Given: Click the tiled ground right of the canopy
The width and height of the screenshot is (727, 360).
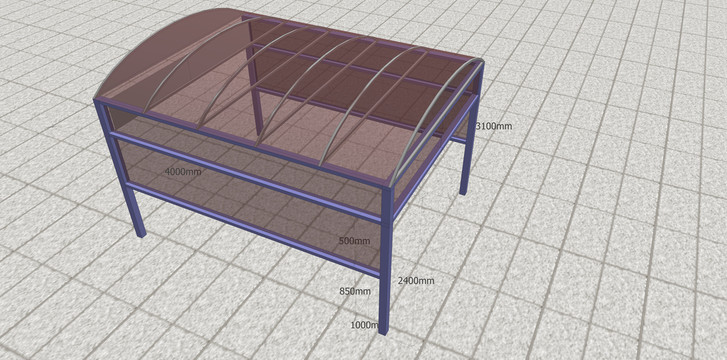Looking at the screenshot, I should coord(603,209).
